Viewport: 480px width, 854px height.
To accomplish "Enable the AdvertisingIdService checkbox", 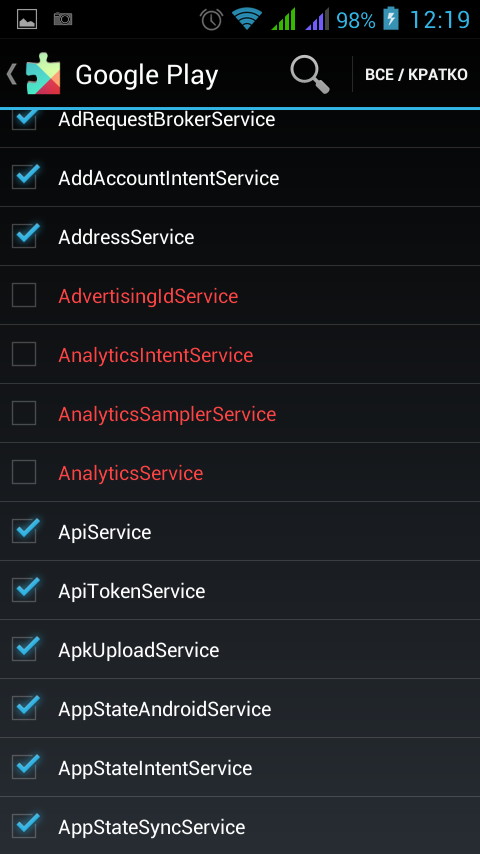I will tap(24, 295).
